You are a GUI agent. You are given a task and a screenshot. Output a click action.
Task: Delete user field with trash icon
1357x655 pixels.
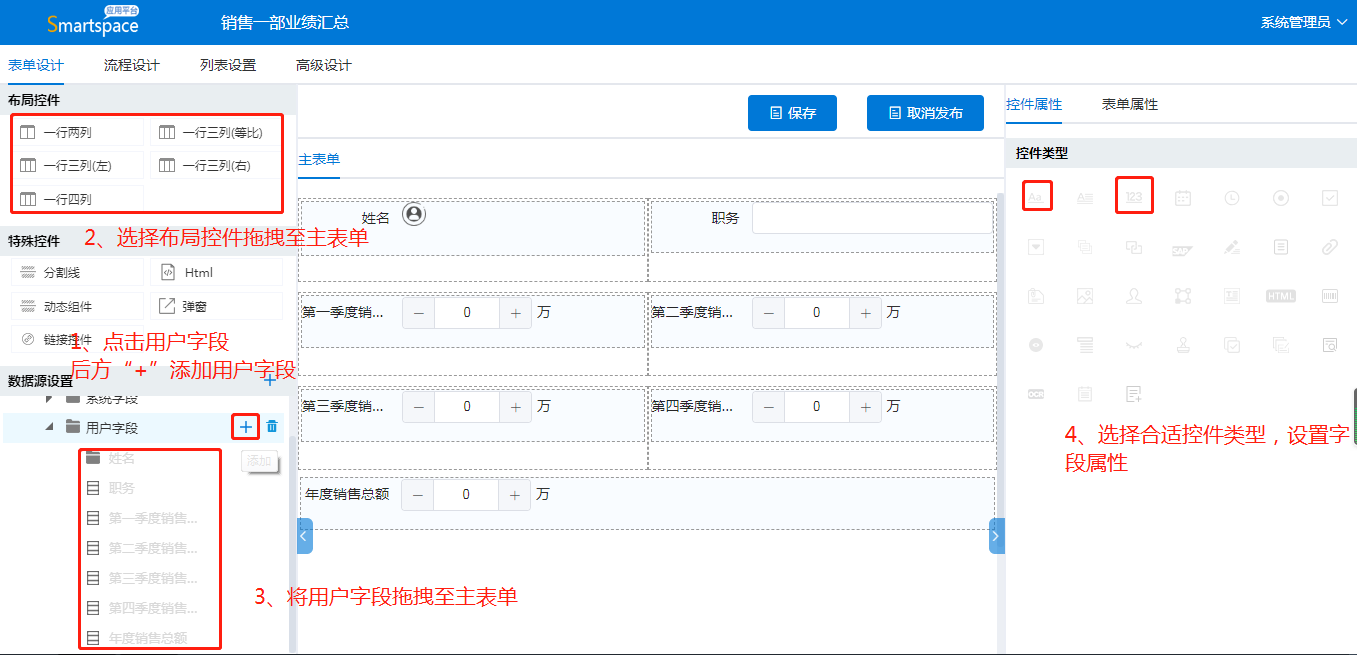click(x=272, y=427)
